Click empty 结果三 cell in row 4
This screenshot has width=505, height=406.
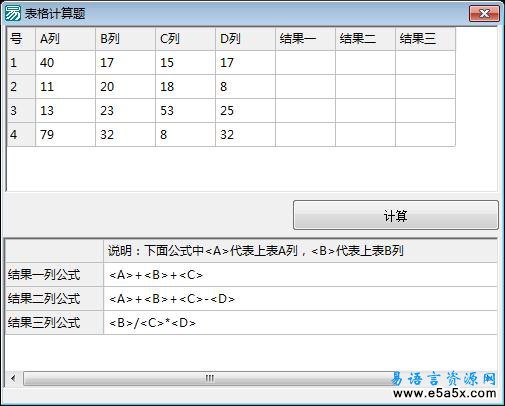(425, 135)
